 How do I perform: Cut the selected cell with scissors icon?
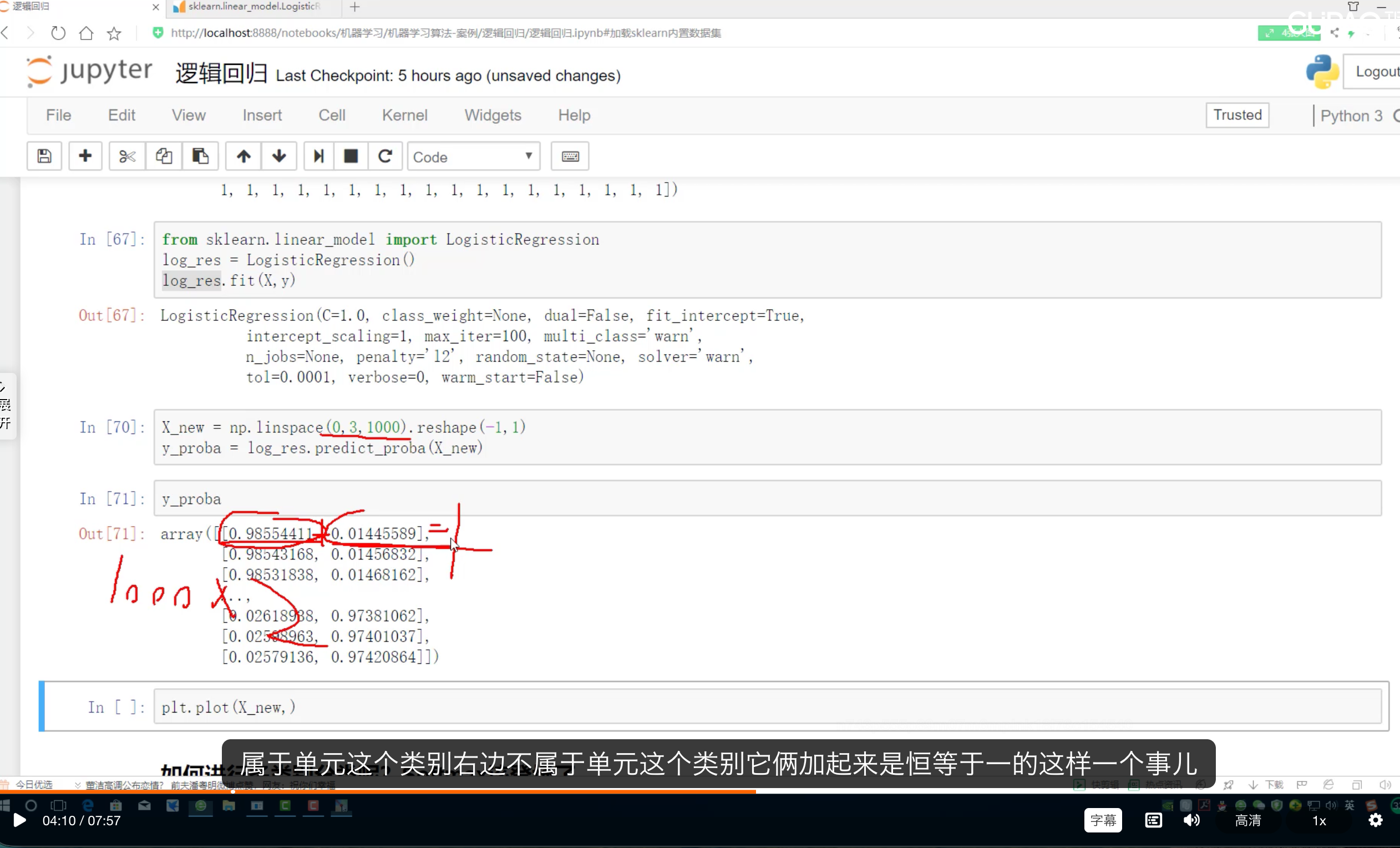pos(126,157)
